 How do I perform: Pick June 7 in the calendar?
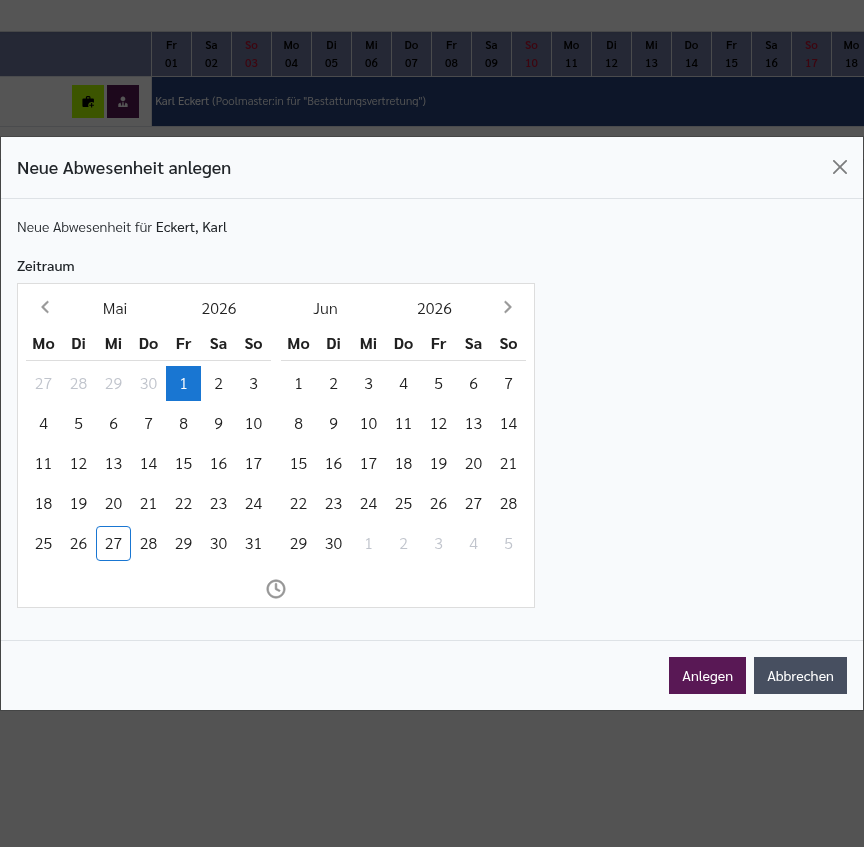click(x=509, y=384)
